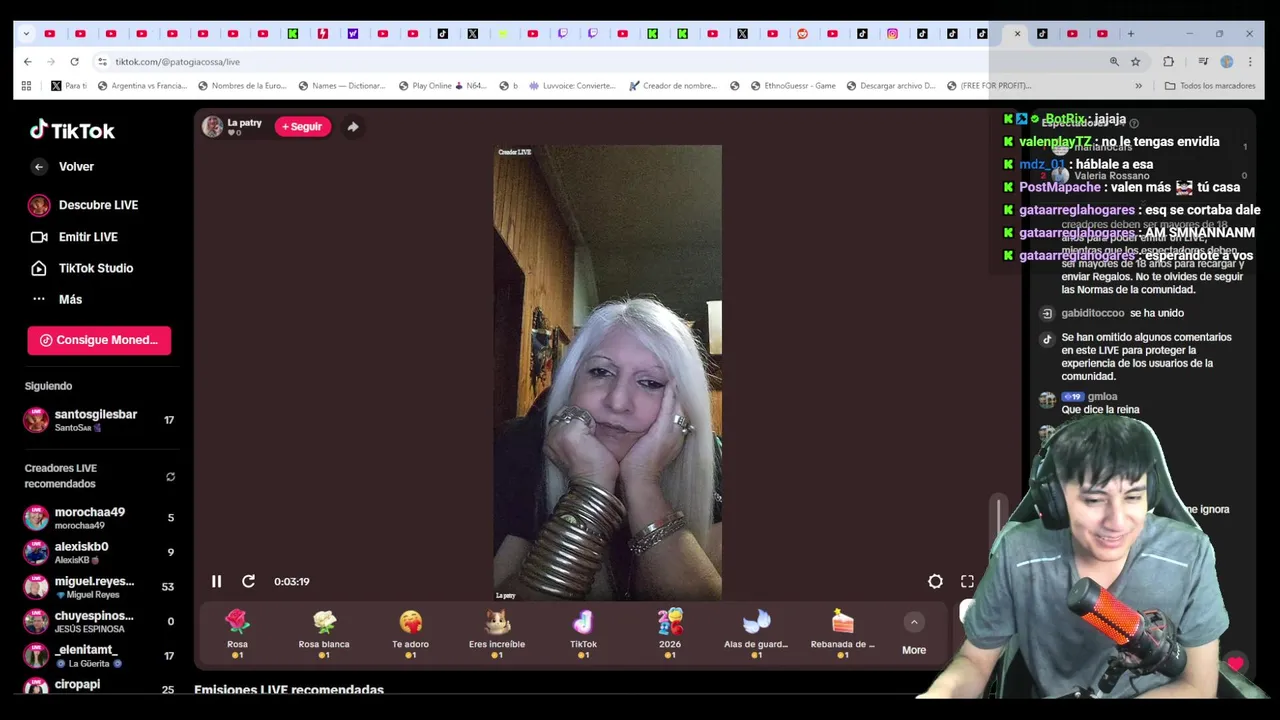Viewport: 1280px width, 720px height.
Task: Send an Alas de guardián gift
Action: coord(756,633)
